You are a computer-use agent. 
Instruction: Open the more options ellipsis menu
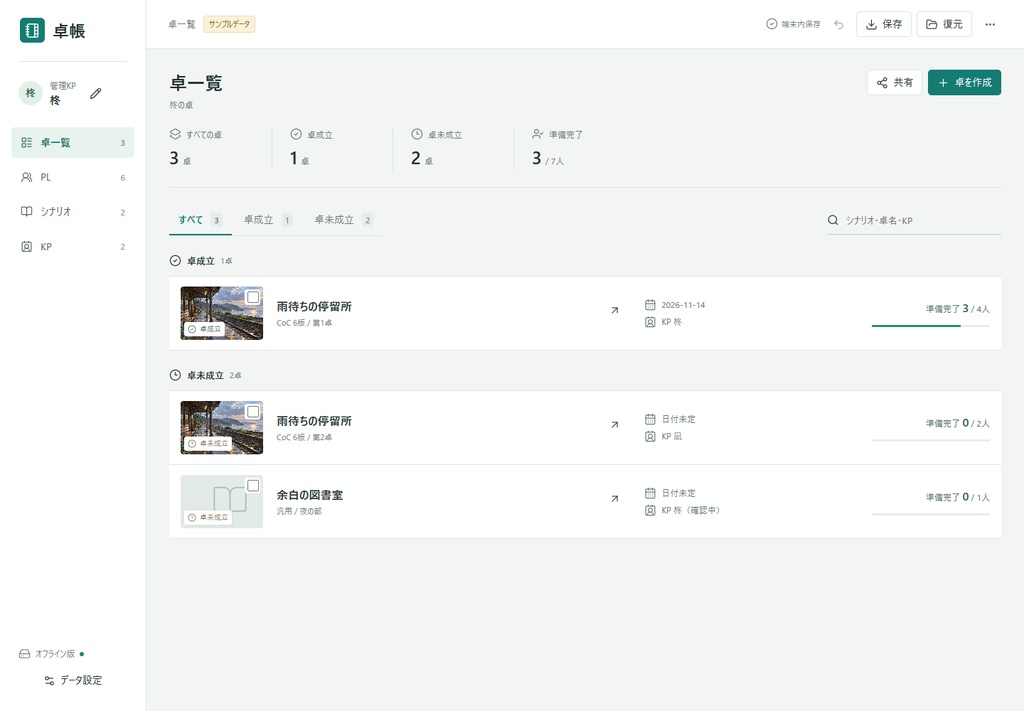tap(990, 24)
